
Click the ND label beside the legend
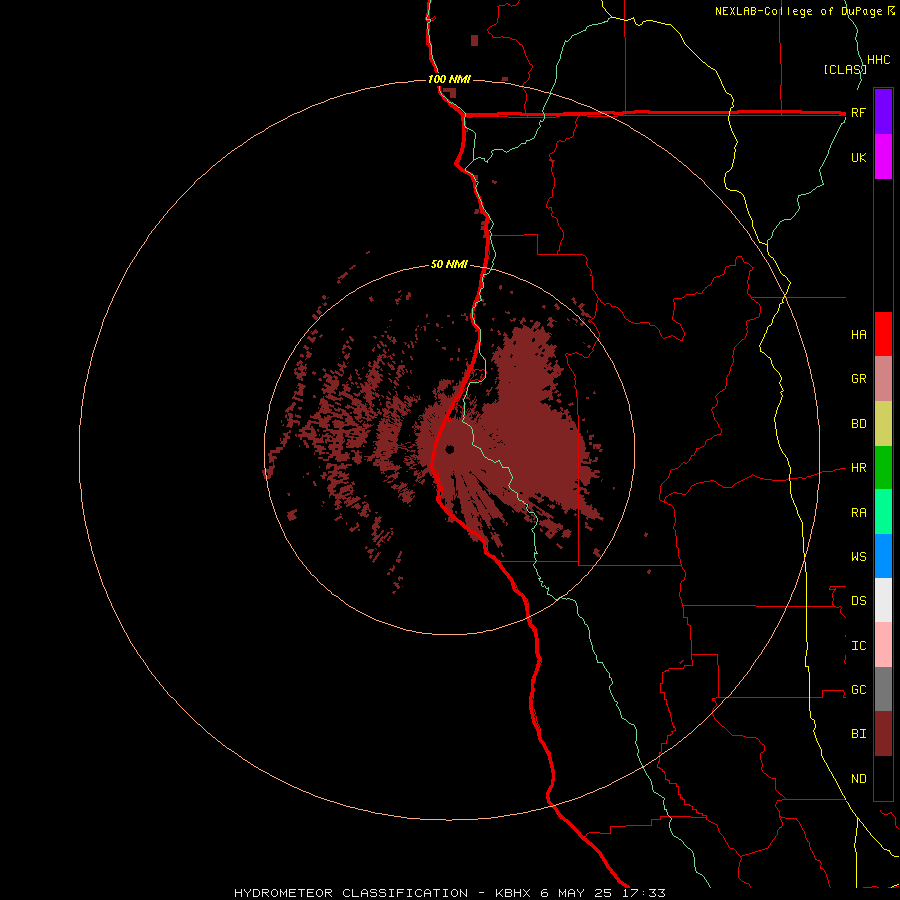(x=858, y=779)
